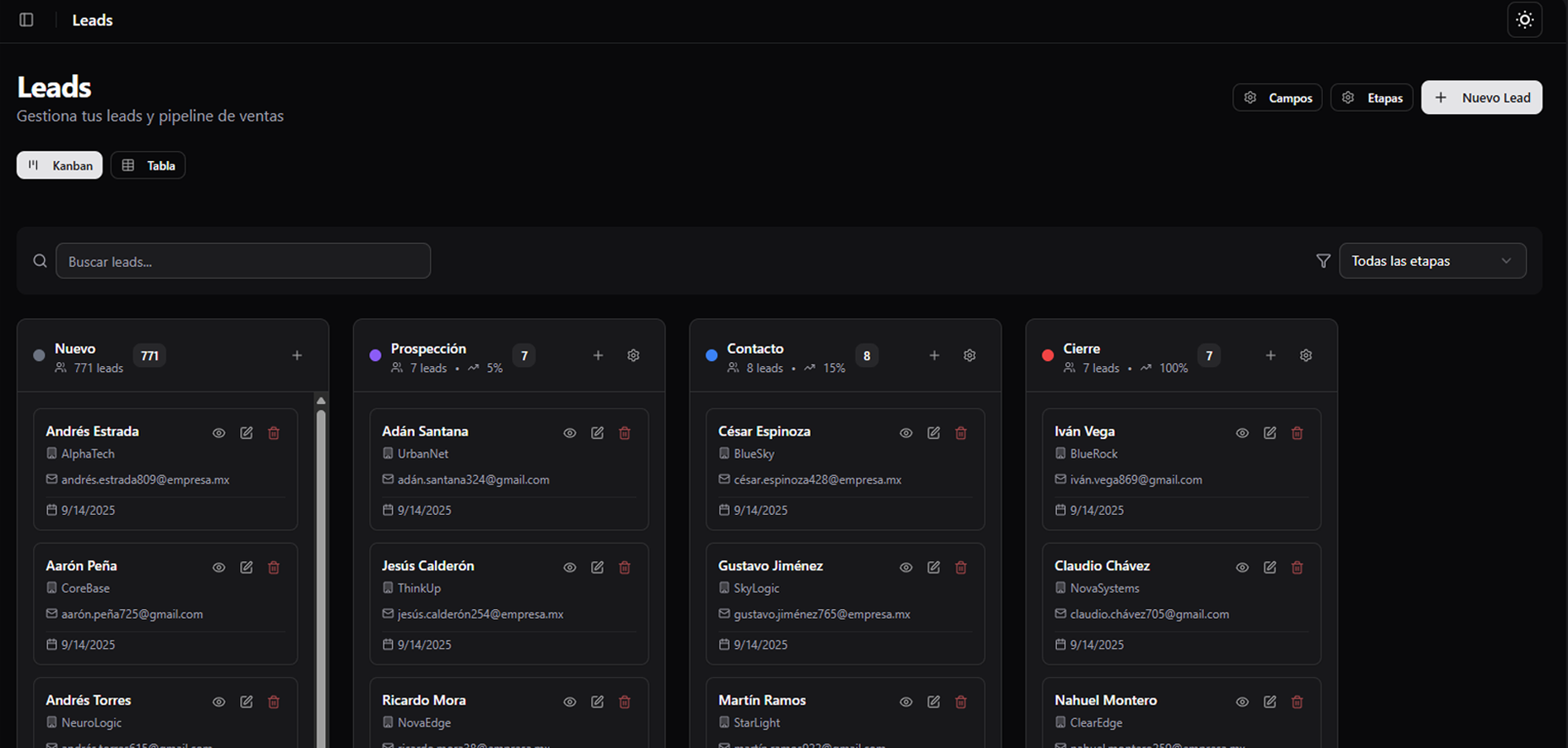The height and width of the screenshot is (748, 1568).
Task: Open the Campos configuration button
Action: click(x=1277, y=98)
